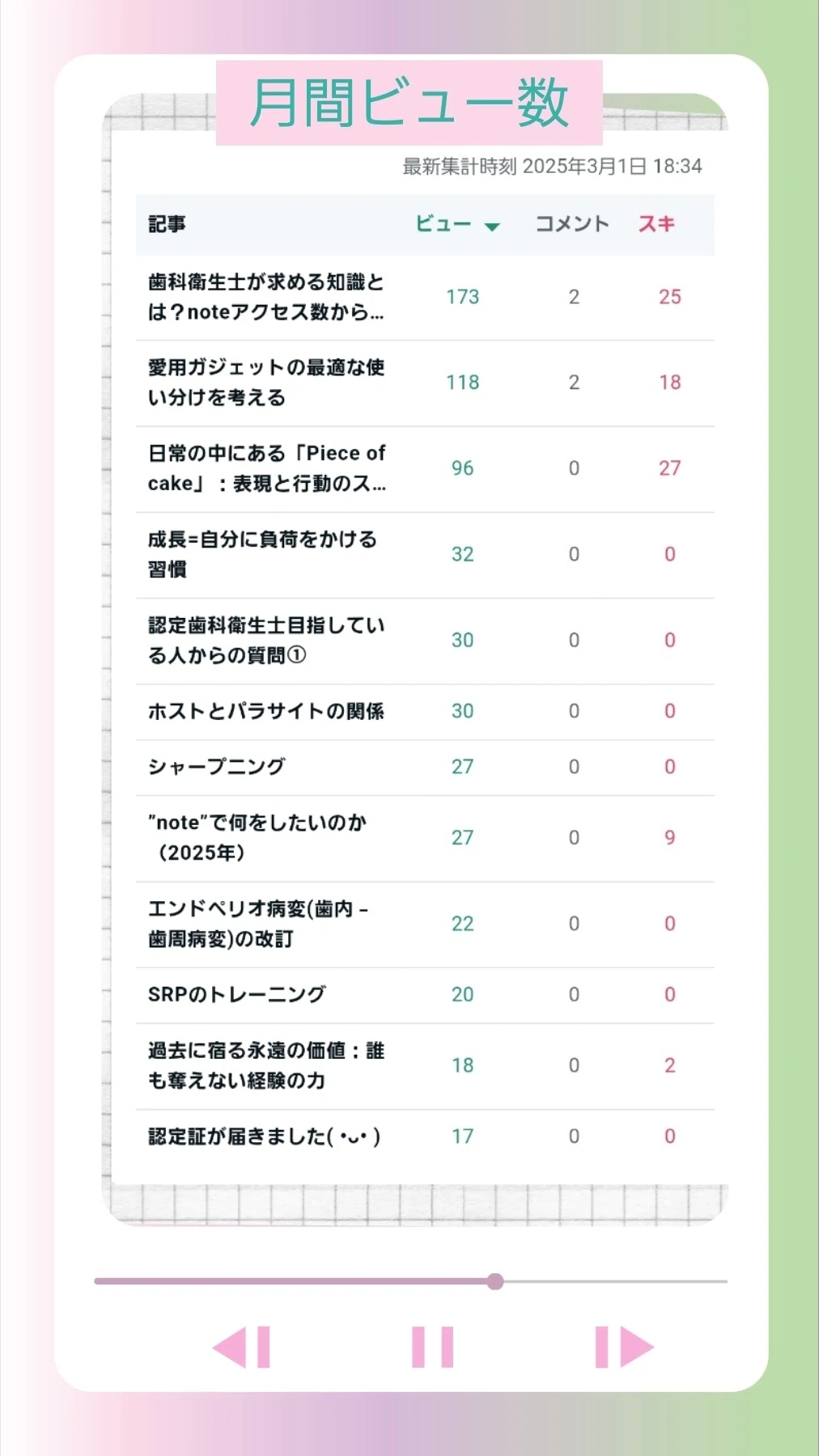Sort by ビュー dropdown arrow

(491, 226)
